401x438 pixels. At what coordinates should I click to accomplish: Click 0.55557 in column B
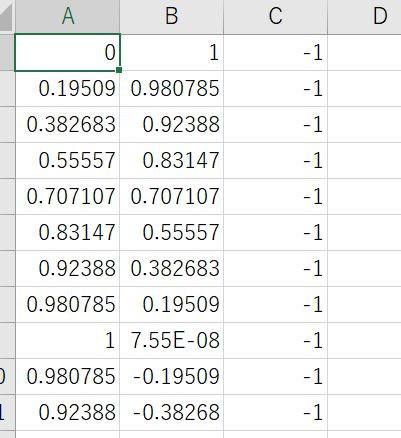tap(171, 233)
